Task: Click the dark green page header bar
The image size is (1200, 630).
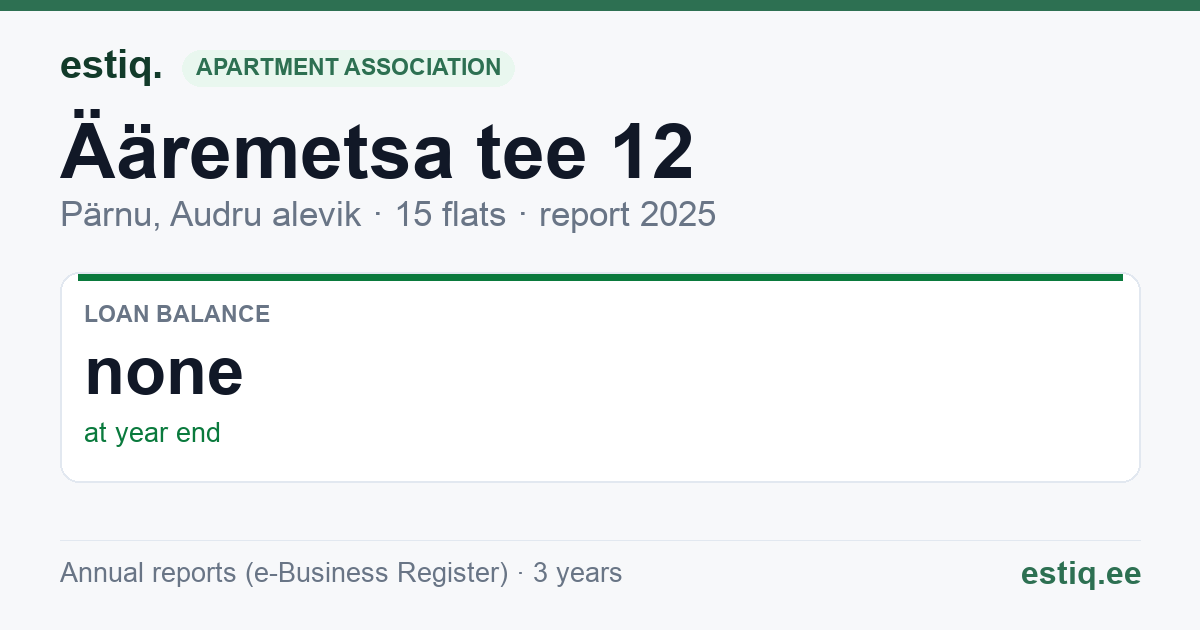Action: click(x=600, y=5)
